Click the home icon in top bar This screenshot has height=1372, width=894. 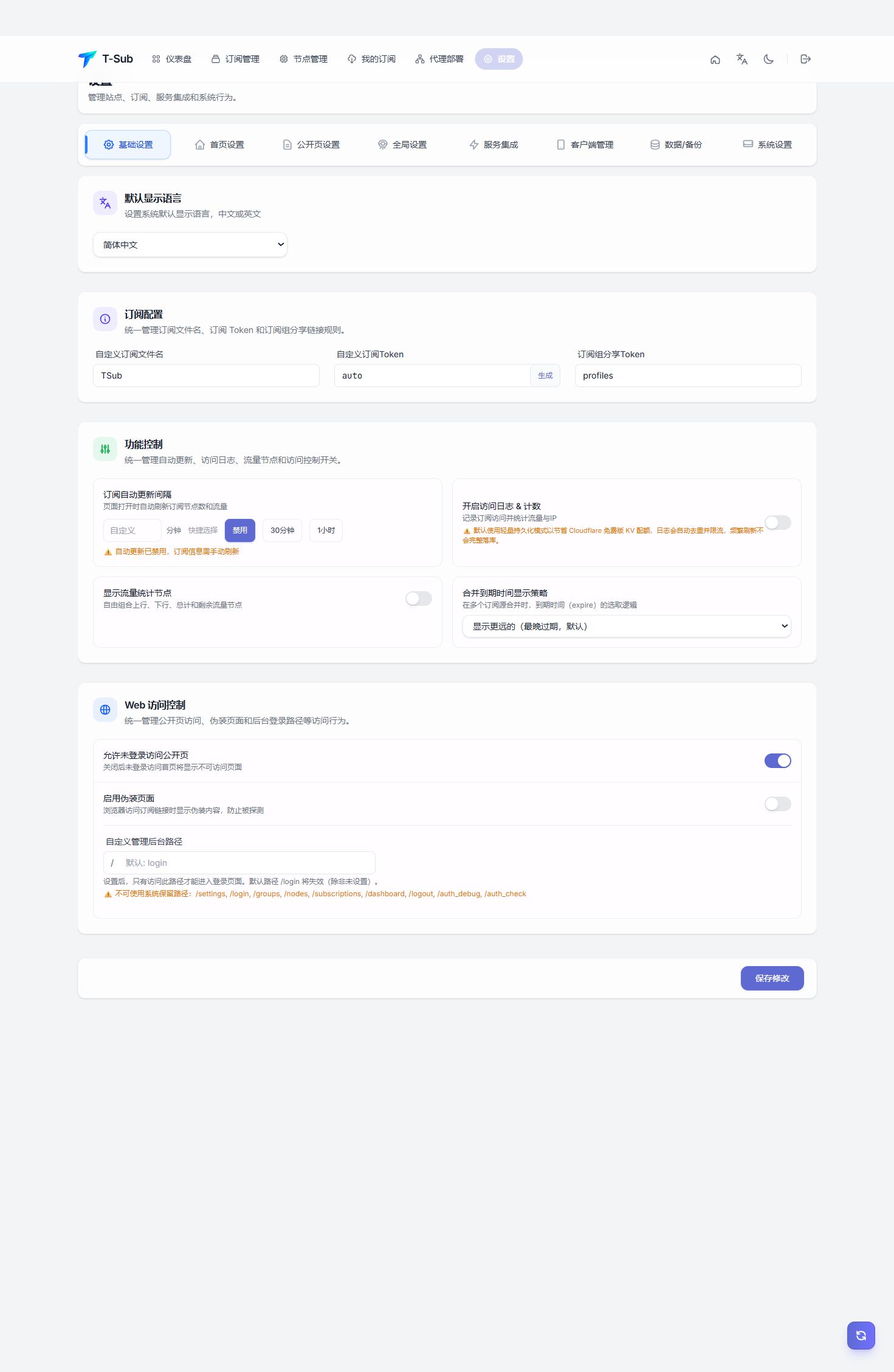click(x=715, y=59)
